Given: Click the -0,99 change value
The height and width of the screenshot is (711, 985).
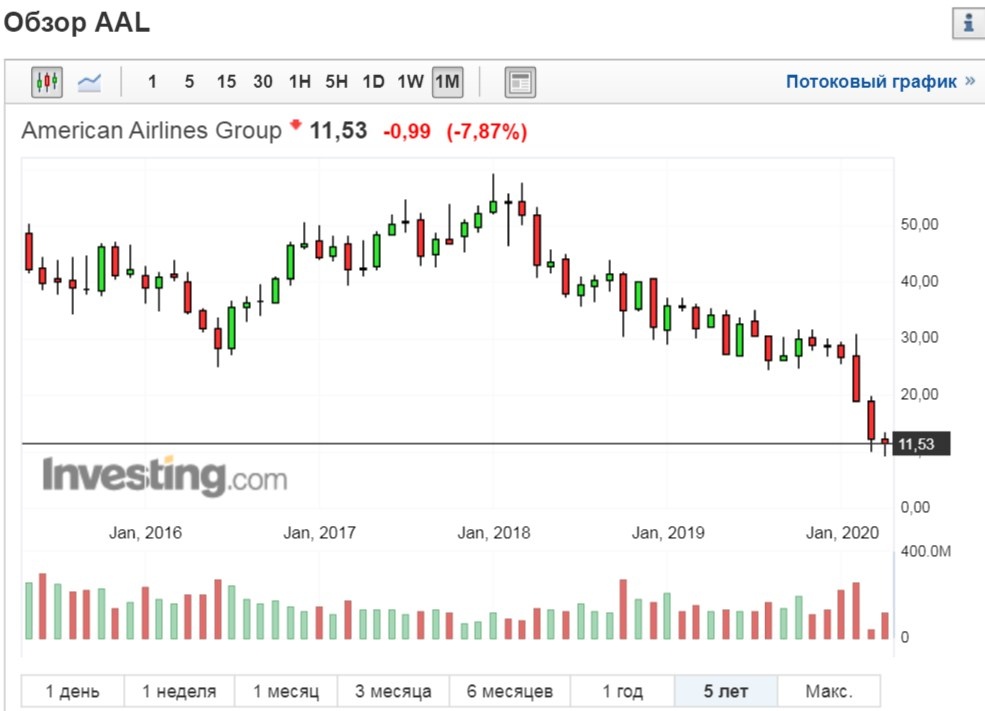Looking at the screenshot, I should click(x=406, y=131).
